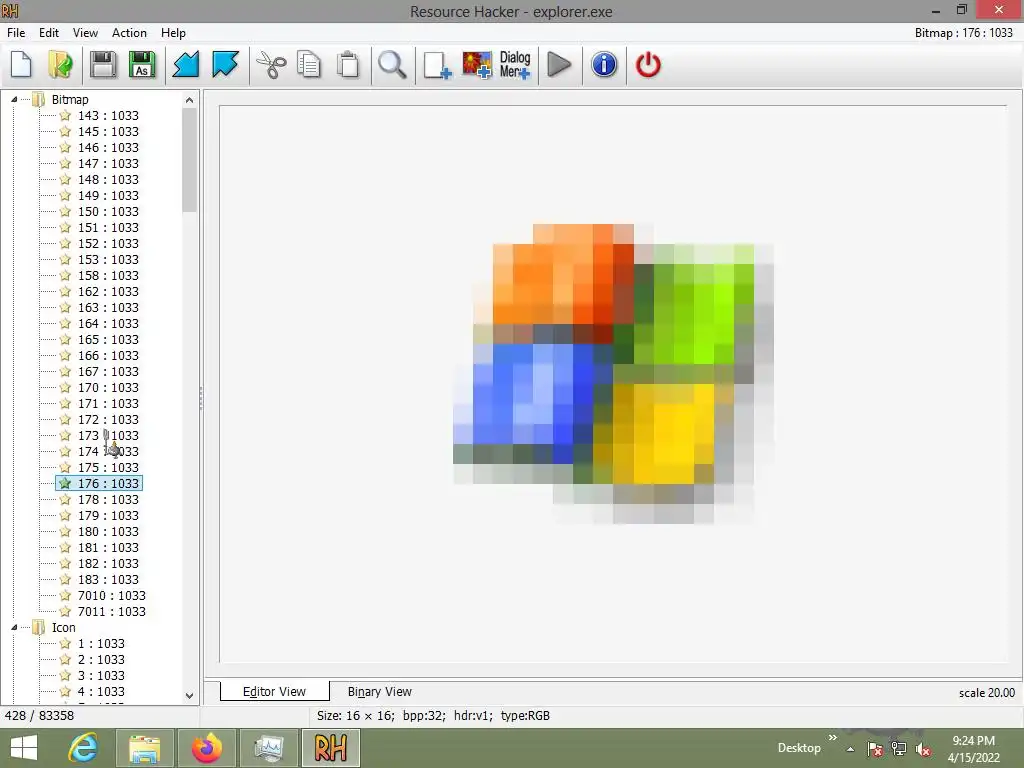Click the Resource Hacker taskbar button
This screenshot has height=768, width=1024.
(330, 748)
